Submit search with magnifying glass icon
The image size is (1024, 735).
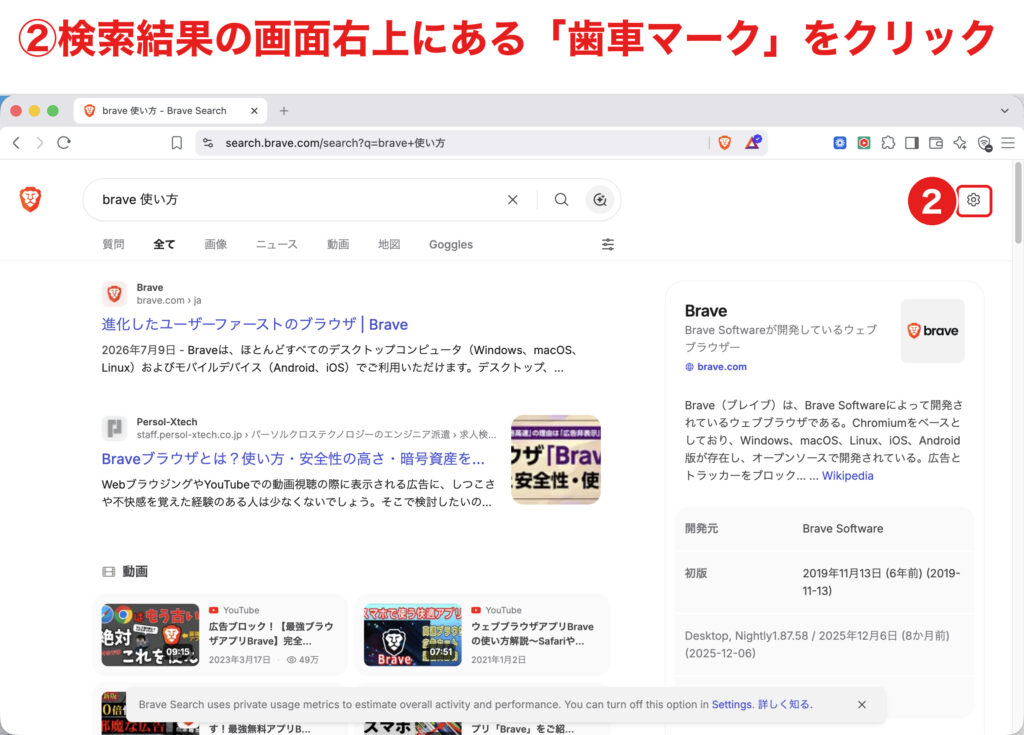561,199
